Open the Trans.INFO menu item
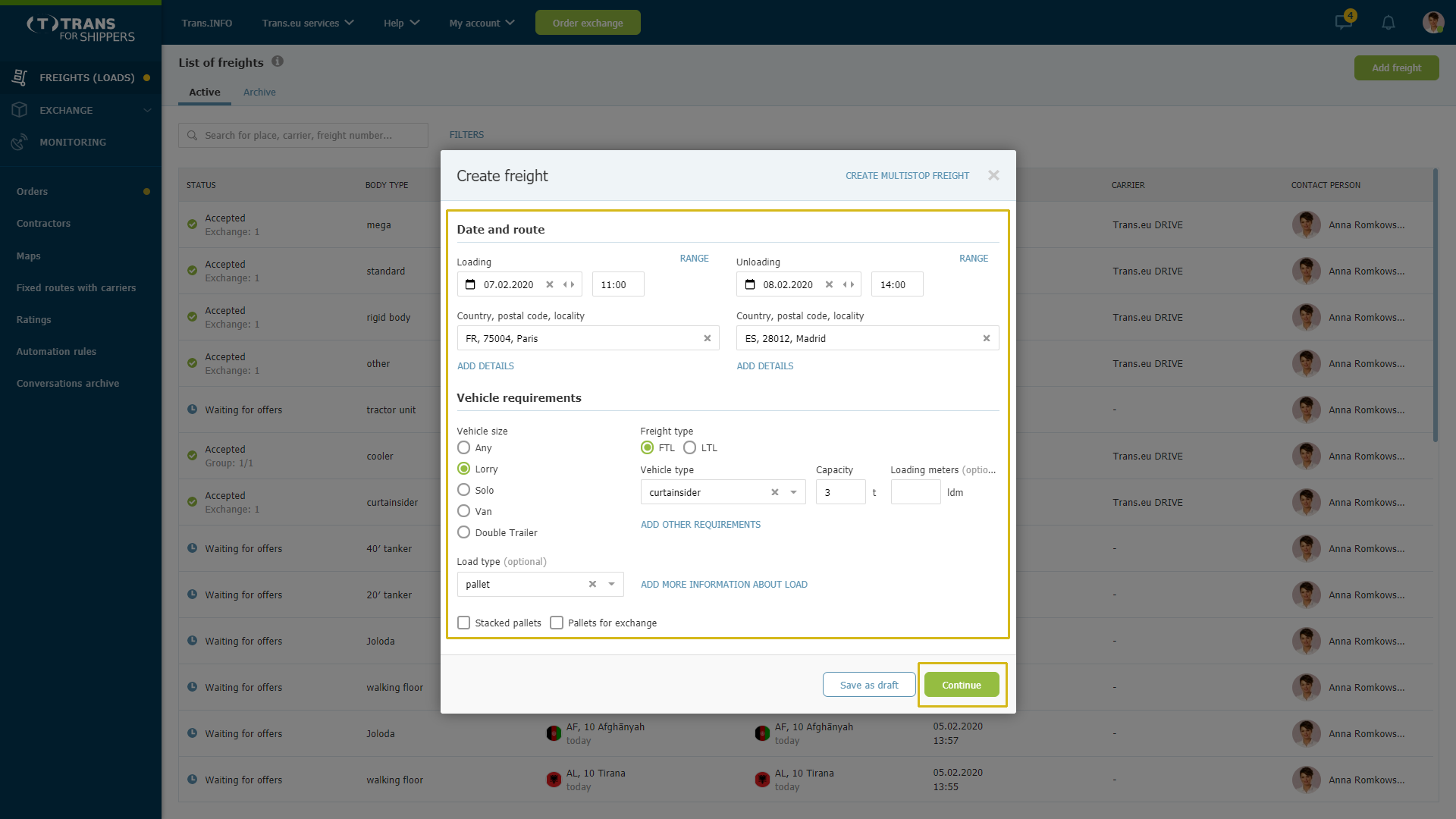Screen dimensions: 1456x819 207,23
